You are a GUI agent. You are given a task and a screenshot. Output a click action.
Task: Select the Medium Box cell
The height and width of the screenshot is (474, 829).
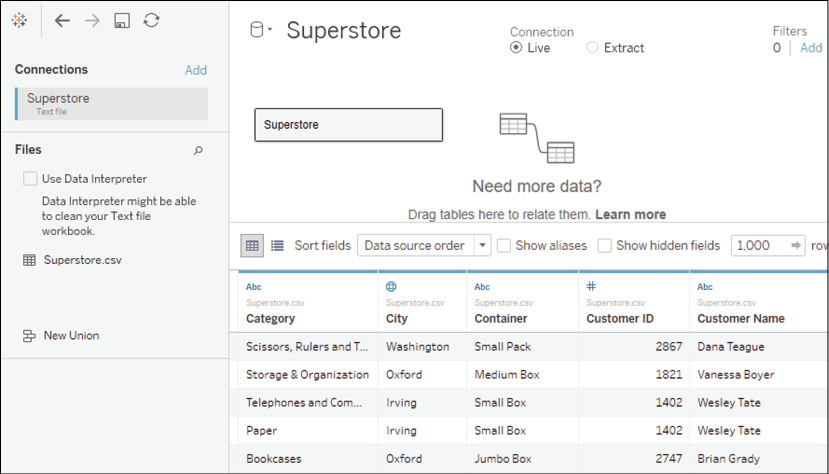pos(523,375)
